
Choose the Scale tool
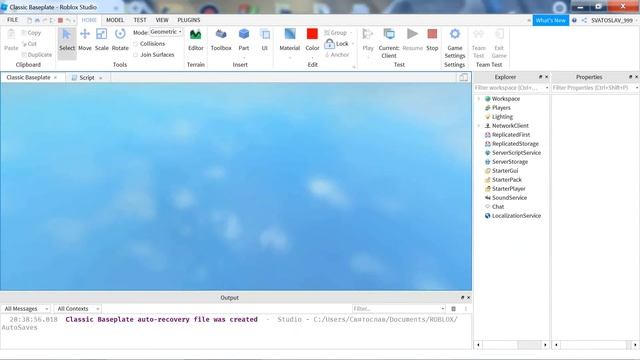coord(102,40)
